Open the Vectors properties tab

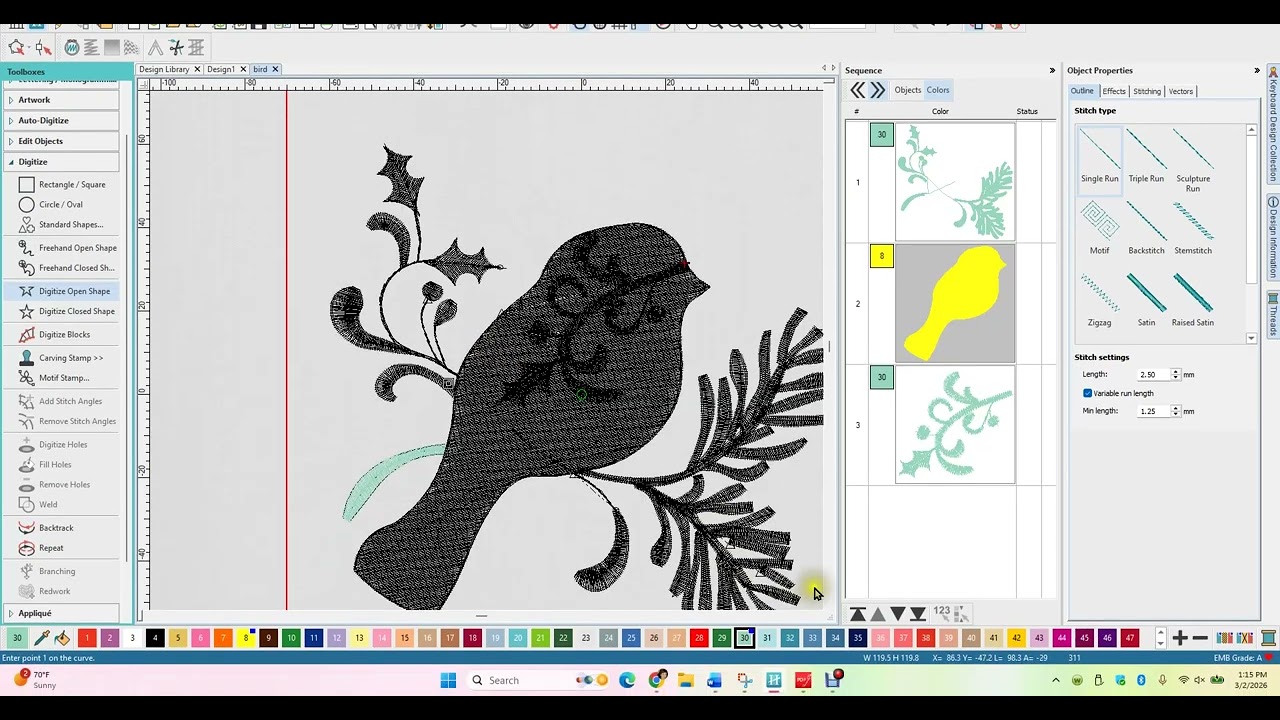point(1181,91)
